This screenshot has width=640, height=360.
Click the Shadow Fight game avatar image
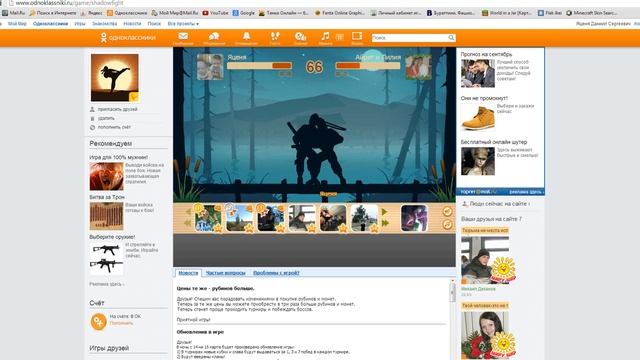point(115,78)
